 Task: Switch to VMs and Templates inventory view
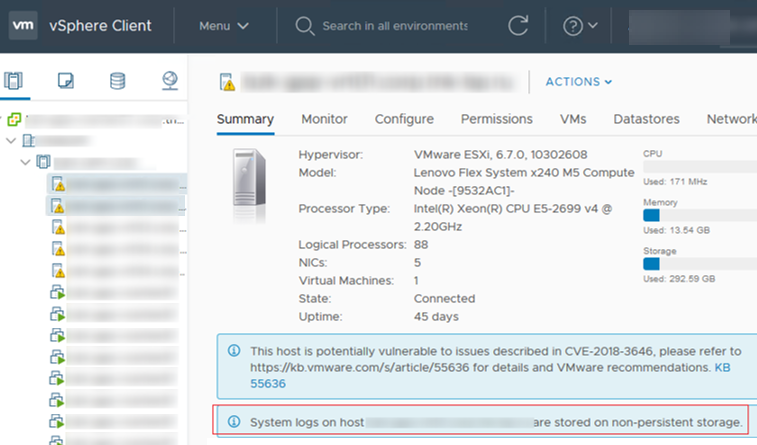[66, 81]
